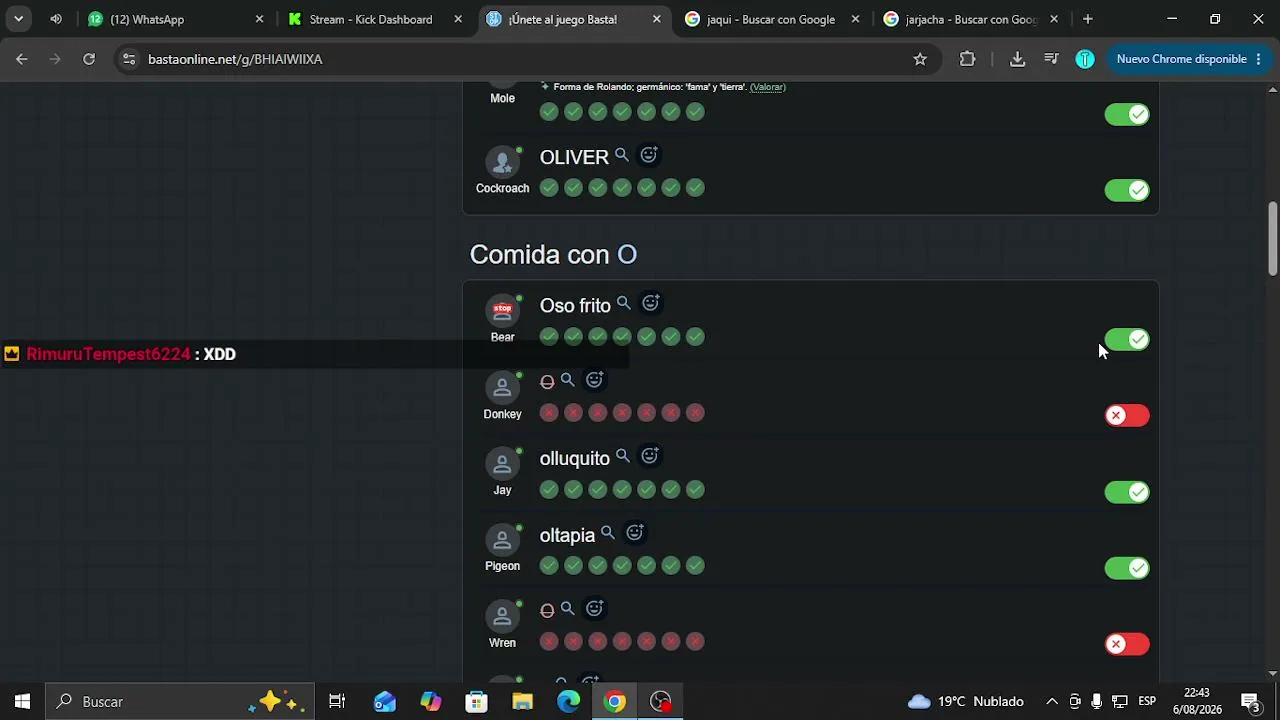Click the Valorar link

(768, 87)
